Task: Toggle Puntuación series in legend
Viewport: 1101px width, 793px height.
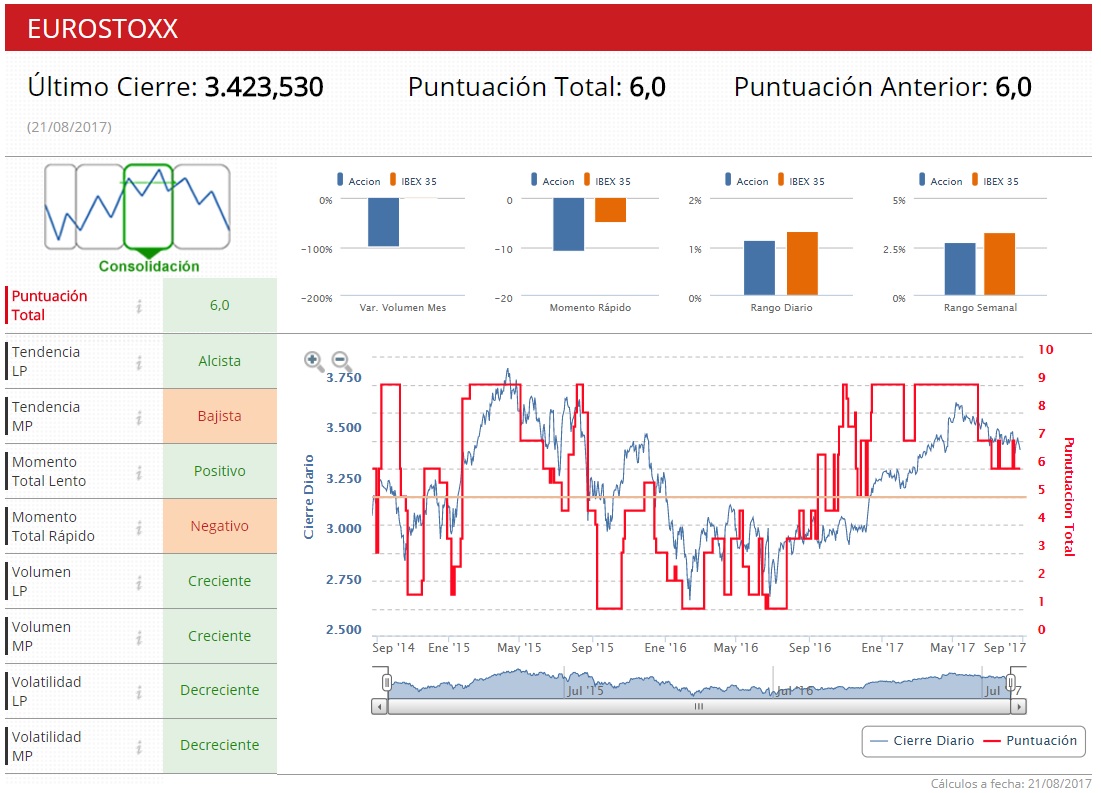Action: coord(1031,740)
